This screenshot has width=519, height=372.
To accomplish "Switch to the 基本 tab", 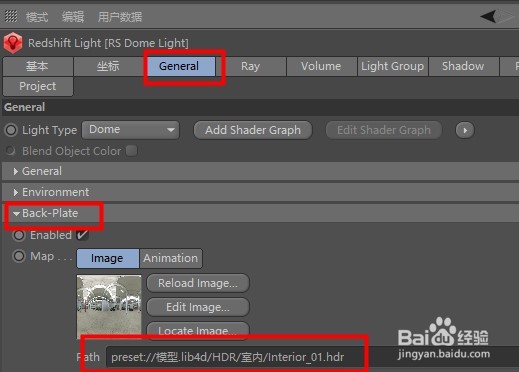I will click(38, 66).
